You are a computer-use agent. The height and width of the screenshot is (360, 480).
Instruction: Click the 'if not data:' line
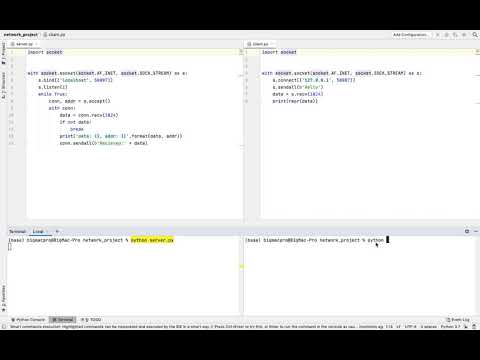pyautogui.click(x=75, y=122)
